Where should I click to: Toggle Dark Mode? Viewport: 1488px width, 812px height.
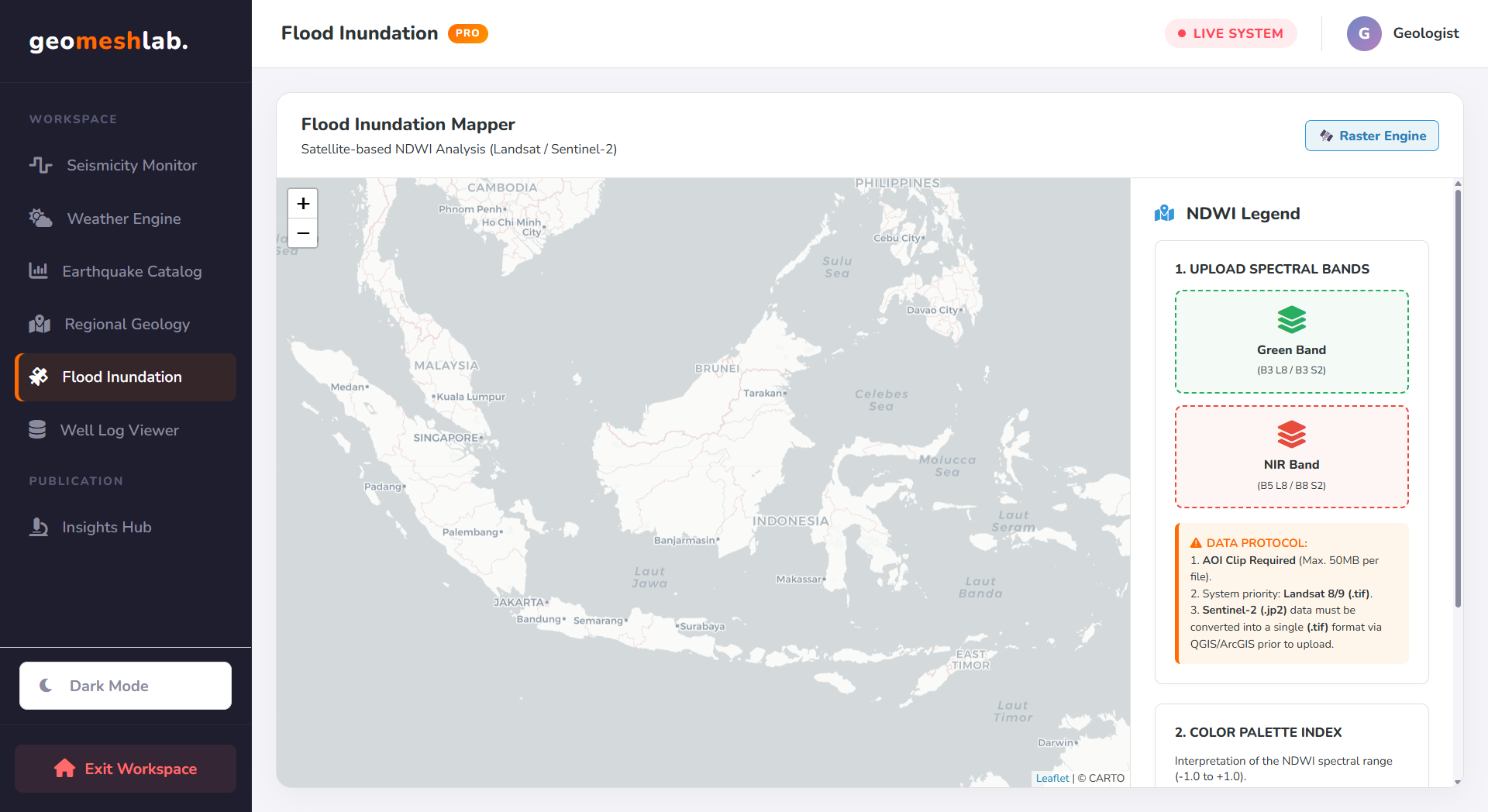tap(126, 686)
